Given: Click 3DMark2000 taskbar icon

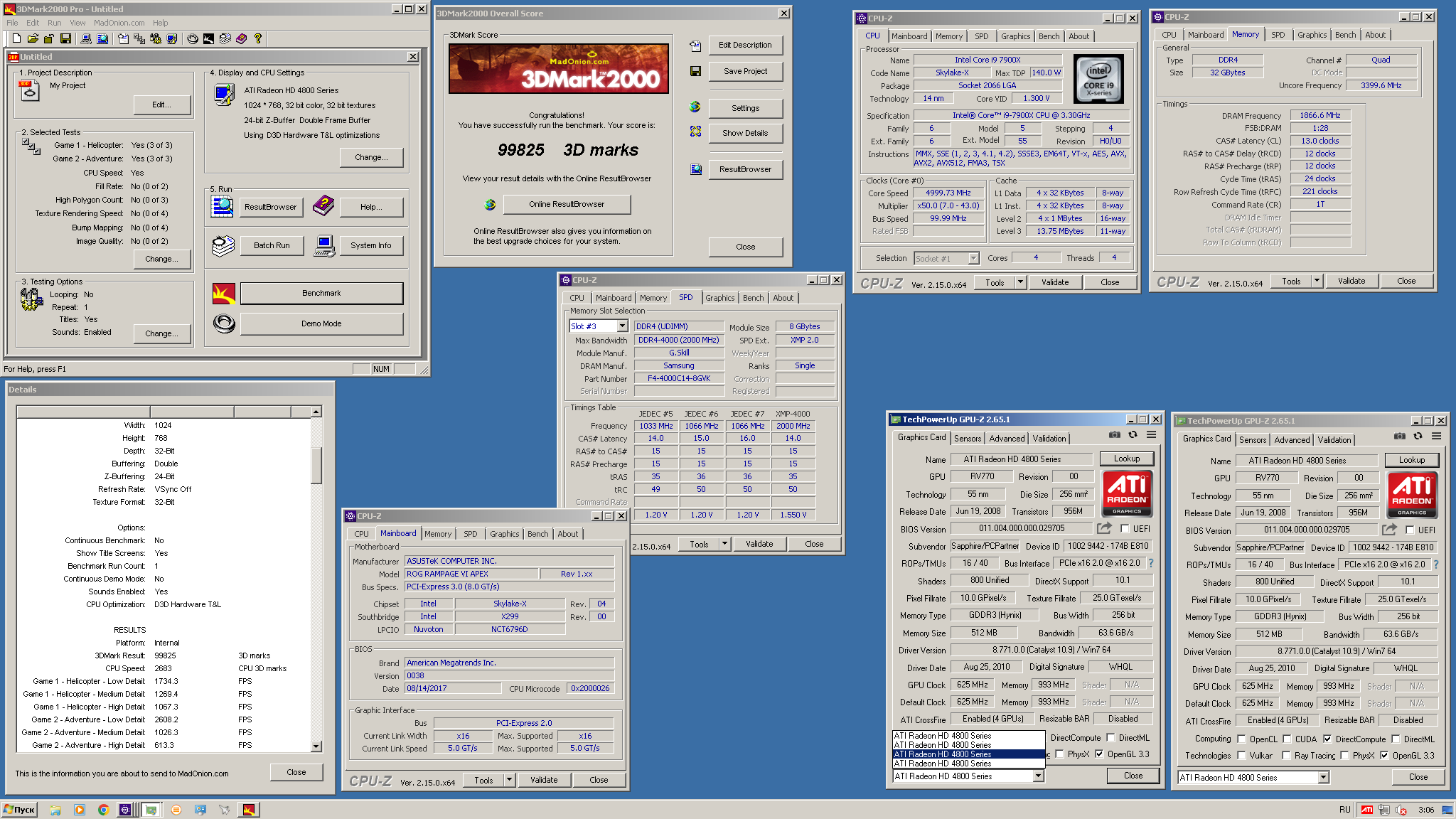Looking at the screenshot, I should (x=248, y=810).
